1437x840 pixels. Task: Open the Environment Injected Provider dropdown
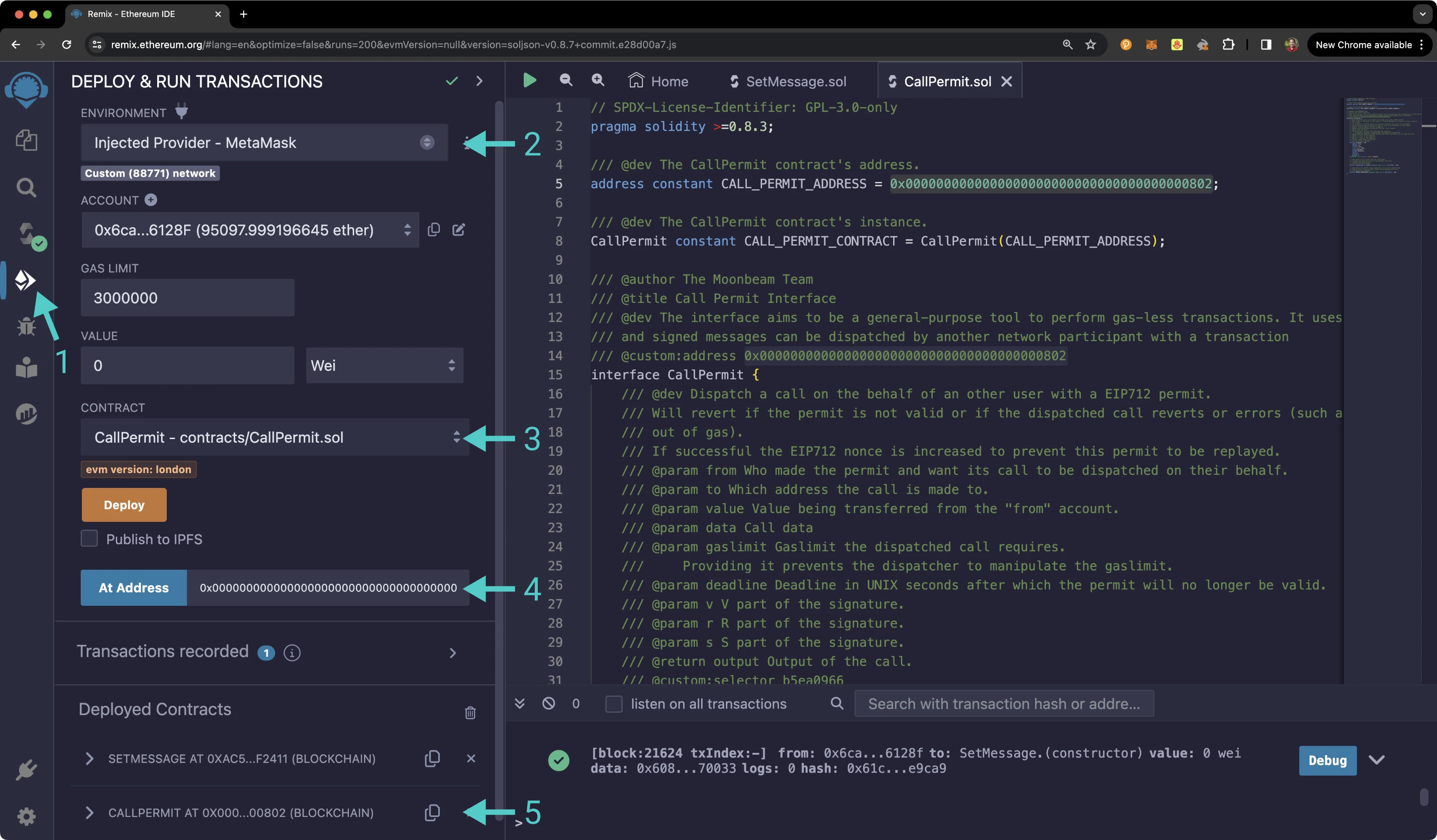264,142
